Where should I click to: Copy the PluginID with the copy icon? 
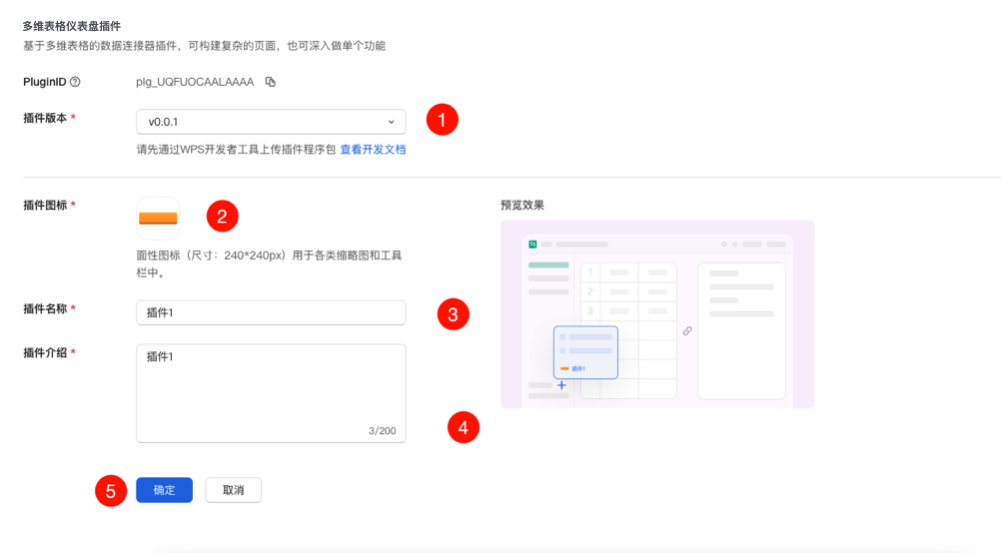270,82
